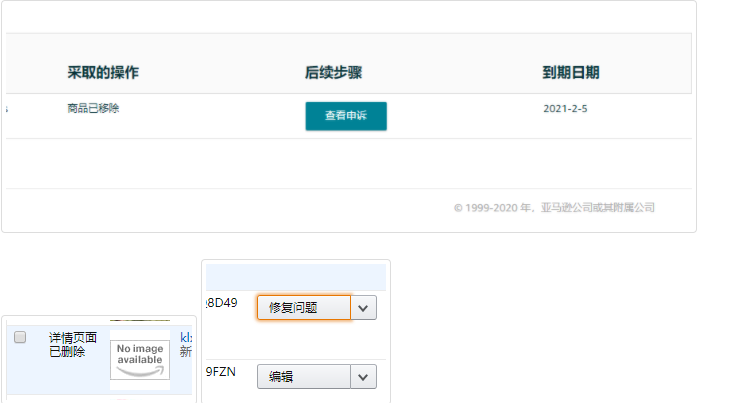Click the light blue header strip above 修复问题
Image resolution: width=749 pixels, height=403 pixels.
point(295,277)
